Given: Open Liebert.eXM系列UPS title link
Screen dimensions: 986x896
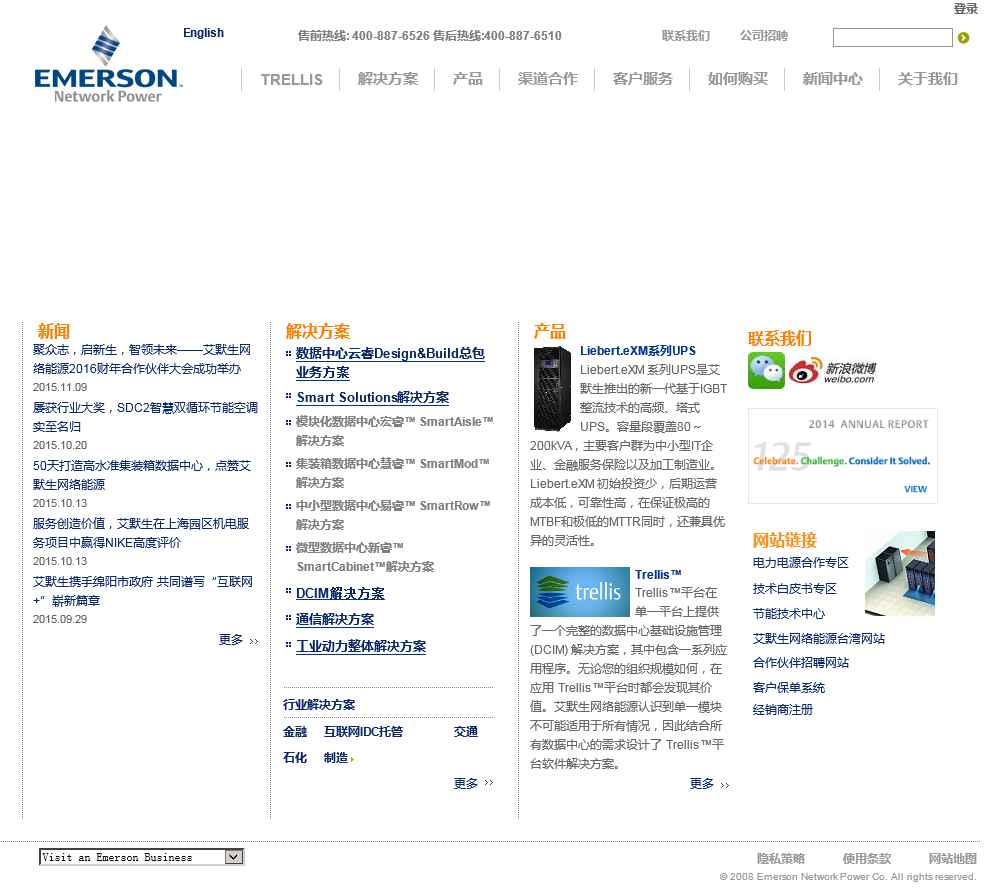Looking at the screenshot, I should pyautogui.click(x=638, y=351).
